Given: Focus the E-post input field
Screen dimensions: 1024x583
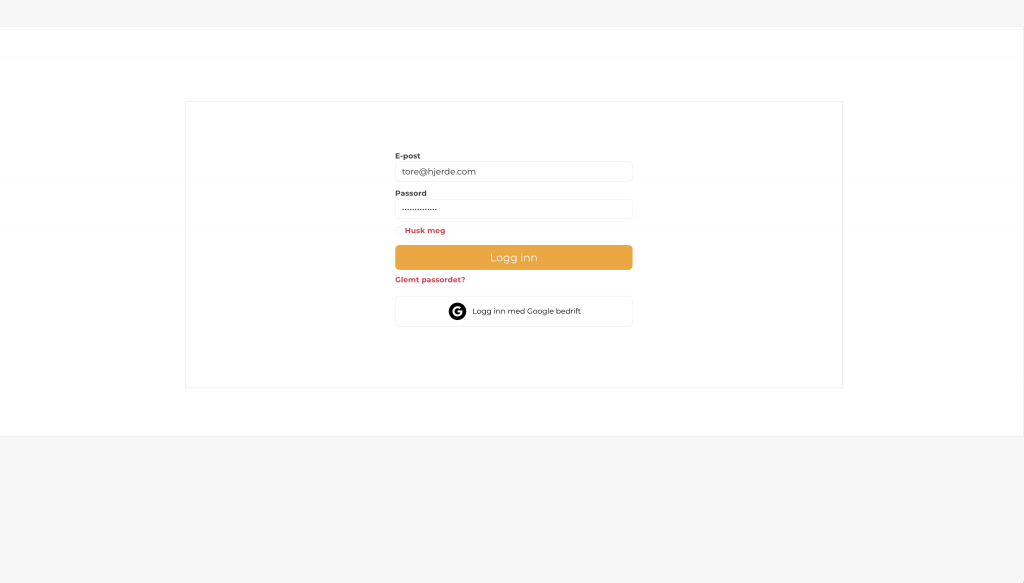Looking at the screenshot, I should [513, 172].
